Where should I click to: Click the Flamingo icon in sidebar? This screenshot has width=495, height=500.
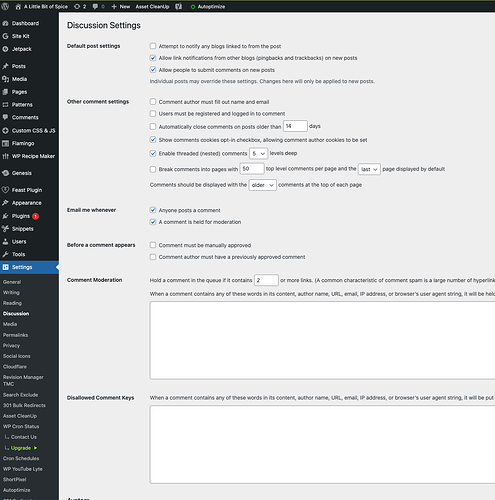point(5,143)
